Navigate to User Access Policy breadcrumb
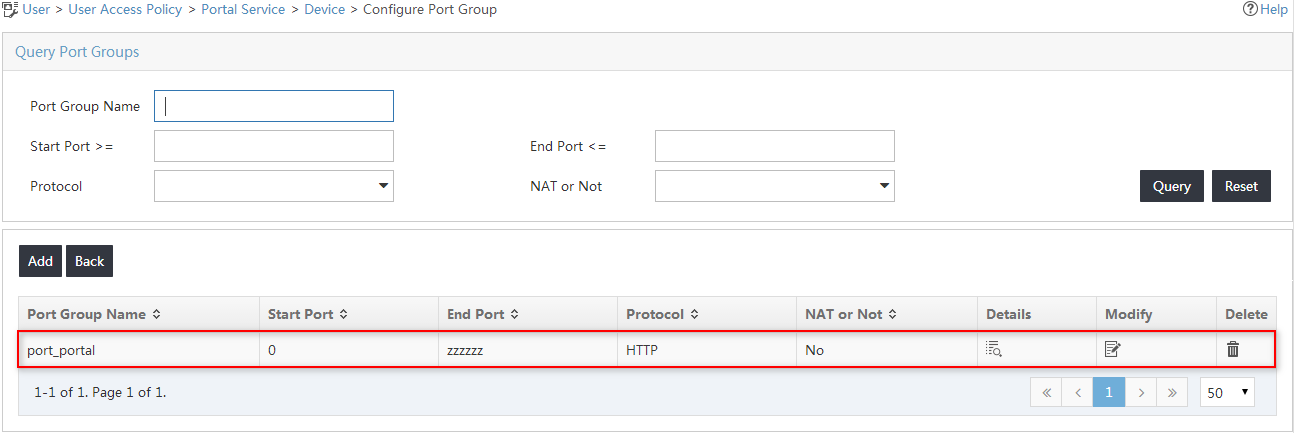The height and width of the screenshot is (433, 1294). click(125, 9)
